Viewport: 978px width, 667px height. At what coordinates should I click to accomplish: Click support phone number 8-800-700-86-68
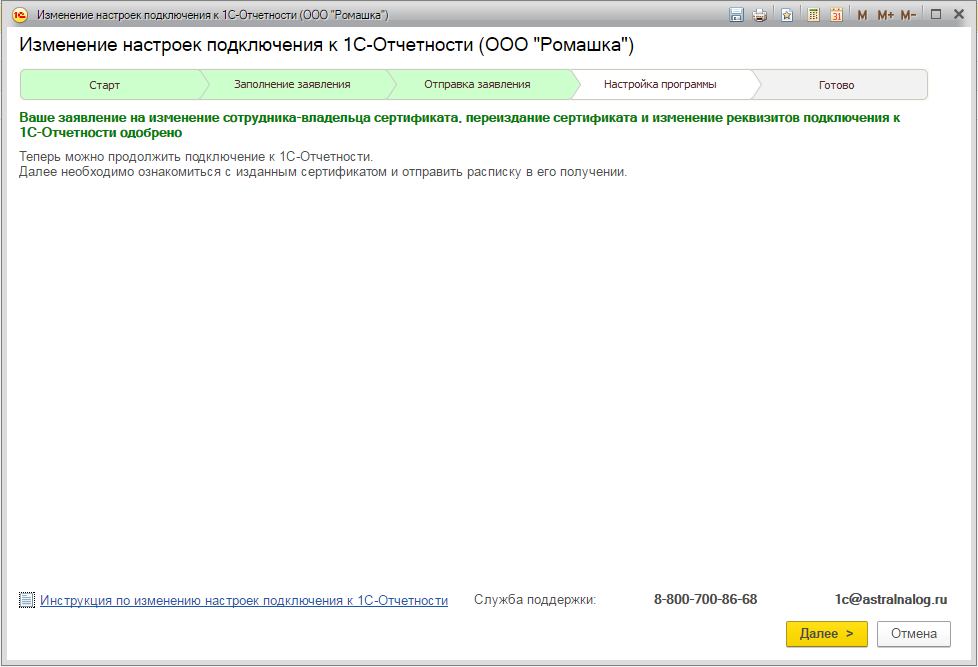(x=705, y=600)
